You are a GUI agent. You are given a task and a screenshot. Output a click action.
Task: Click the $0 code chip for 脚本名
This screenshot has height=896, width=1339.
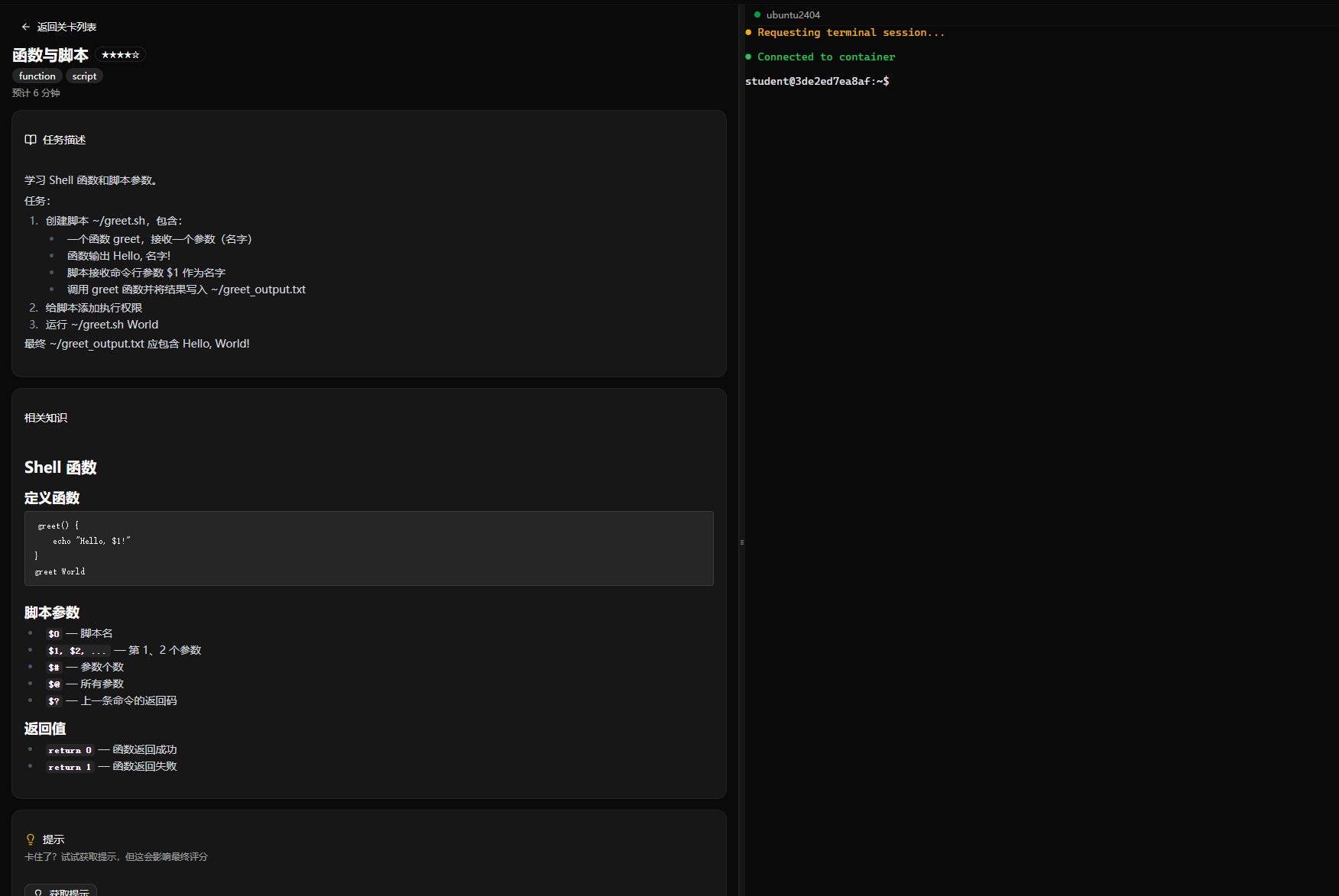[53, 634]
